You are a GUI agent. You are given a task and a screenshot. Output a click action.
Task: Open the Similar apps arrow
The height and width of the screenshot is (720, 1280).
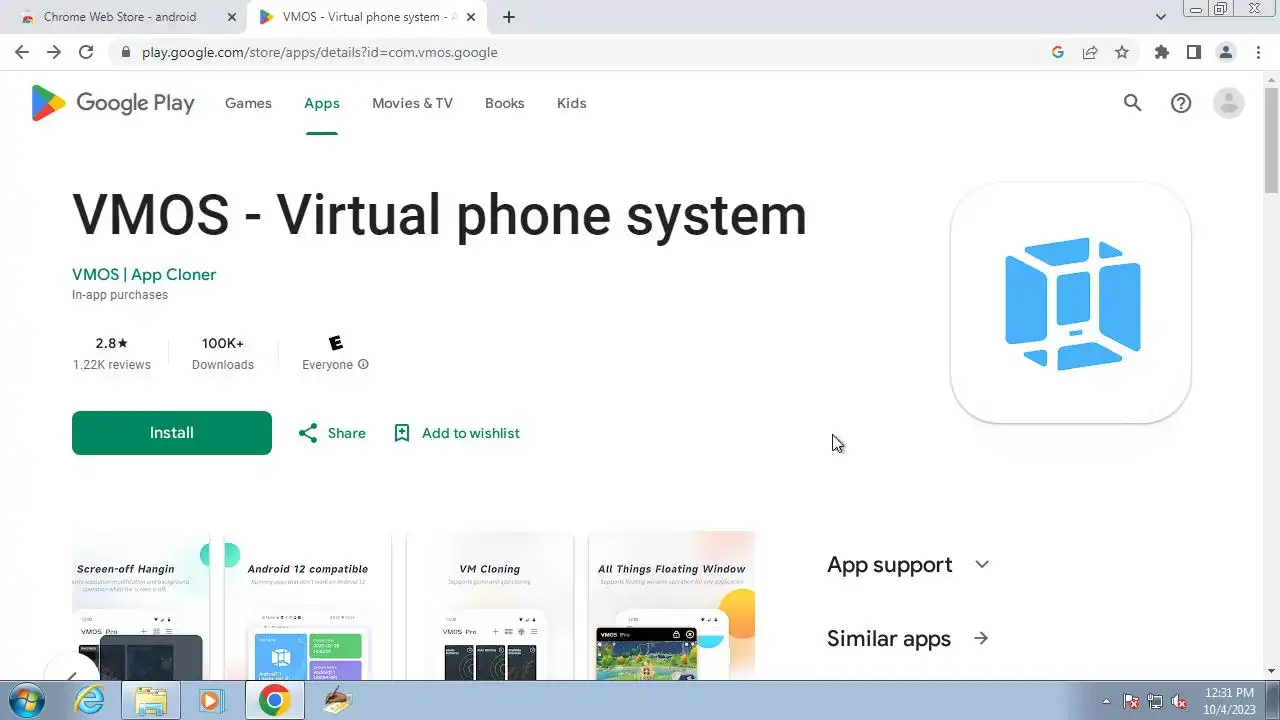click(x=981, y=638)
